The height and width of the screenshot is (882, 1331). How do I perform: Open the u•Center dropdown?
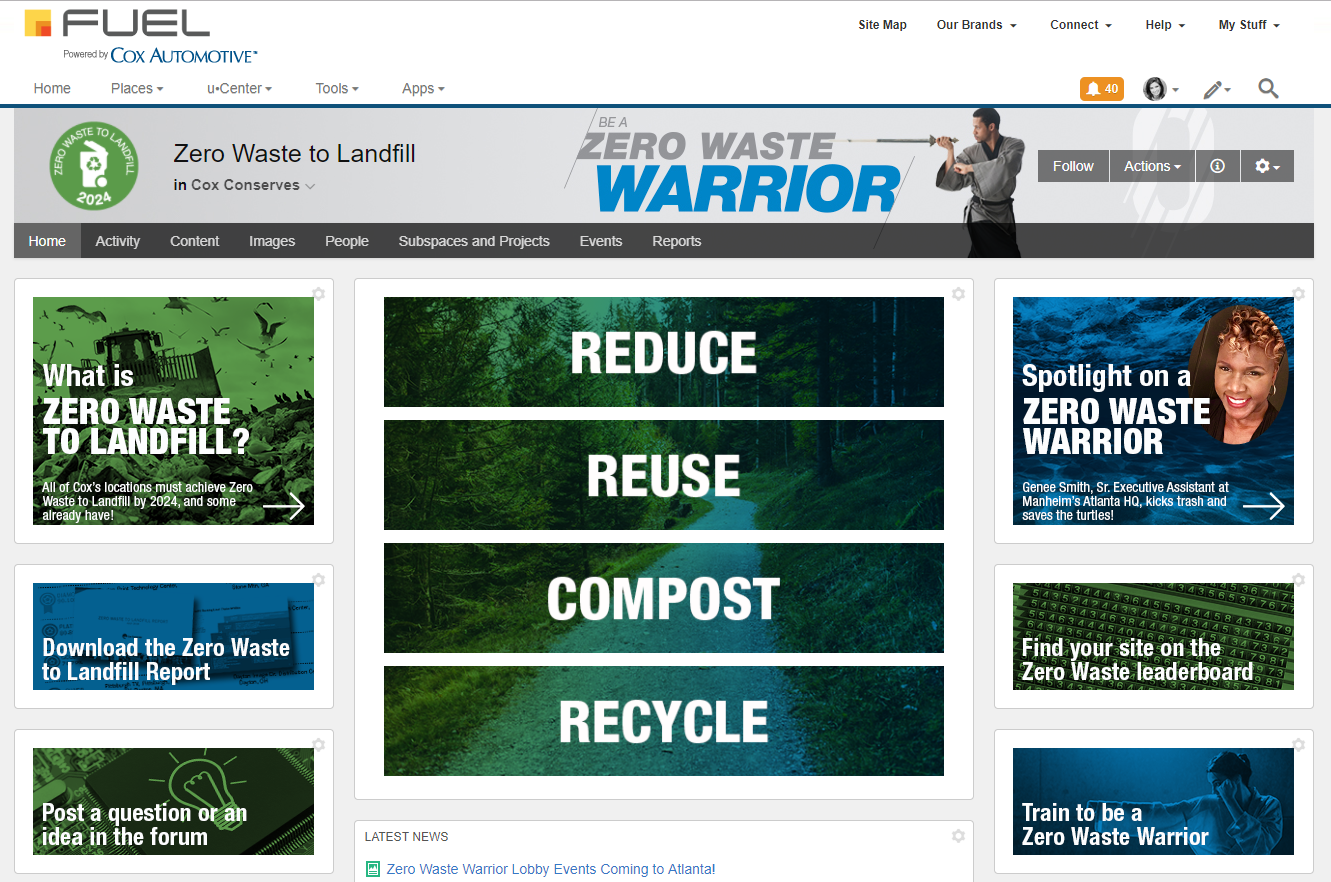(x=239, y=88)
